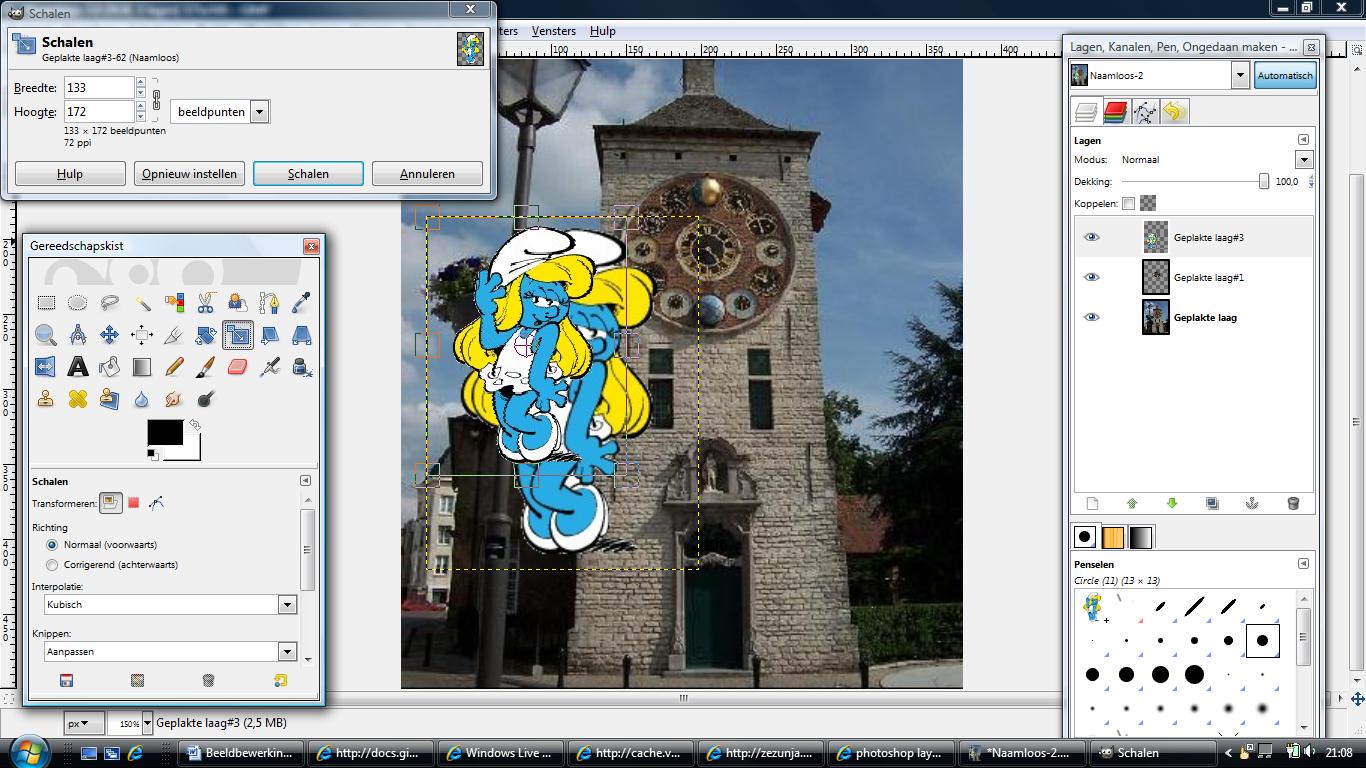Image resolution: width=1366 pixels, height=768 pixels.
Task: Select the Free Select lasso tool
Action: [x=110, y=302]
